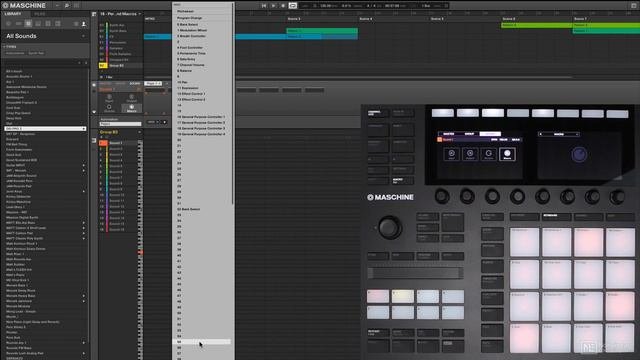640x360 pixels.
Task: Tap the controller touch strip
Action: click(x=415, y=273)
